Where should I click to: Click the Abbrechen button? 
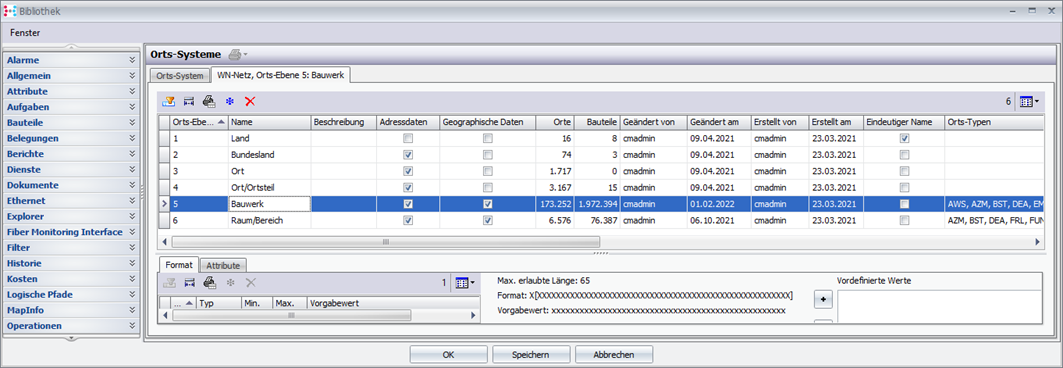point(614,354)
